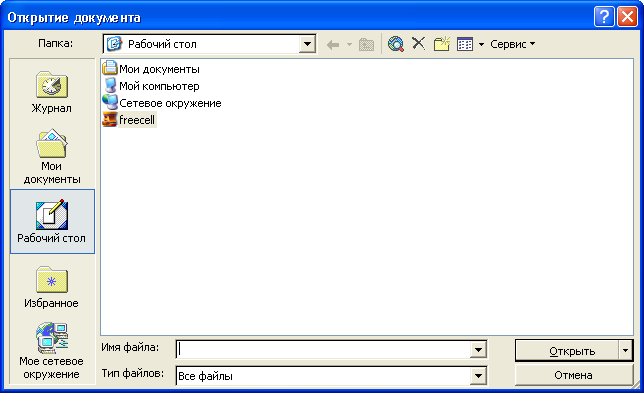
Task: Click the Сетевое окружение icon in list
Action: [110, 102]
